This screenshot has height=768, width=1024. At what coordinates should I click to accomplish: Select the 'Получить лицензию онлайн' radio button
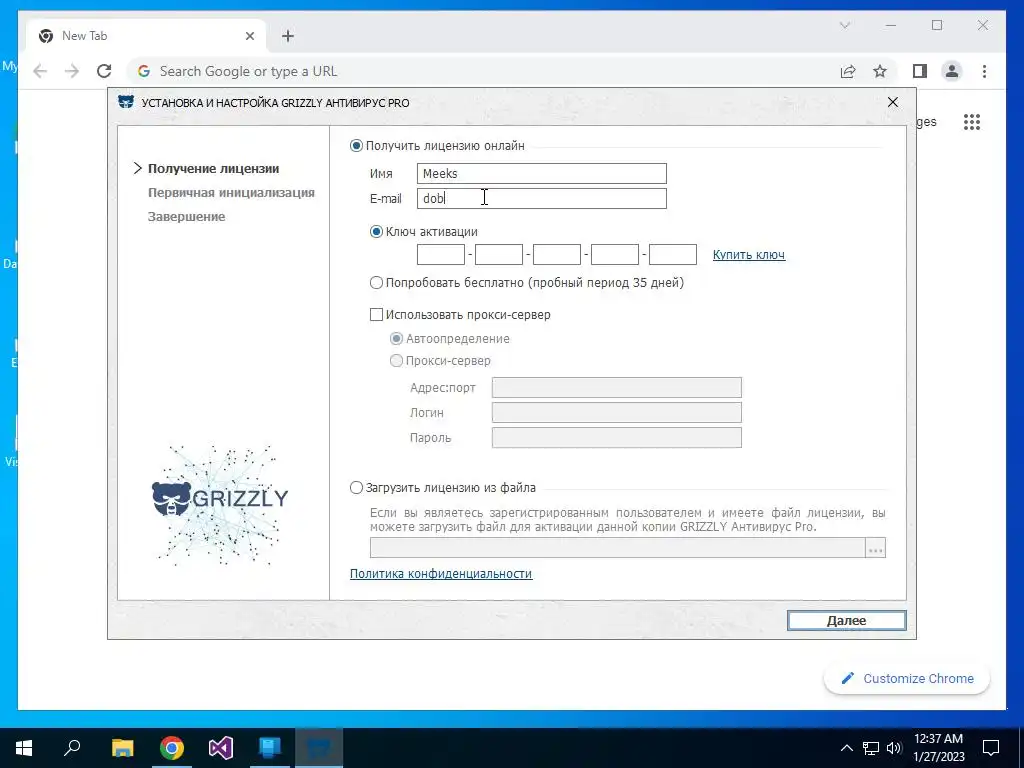(356, 146)
